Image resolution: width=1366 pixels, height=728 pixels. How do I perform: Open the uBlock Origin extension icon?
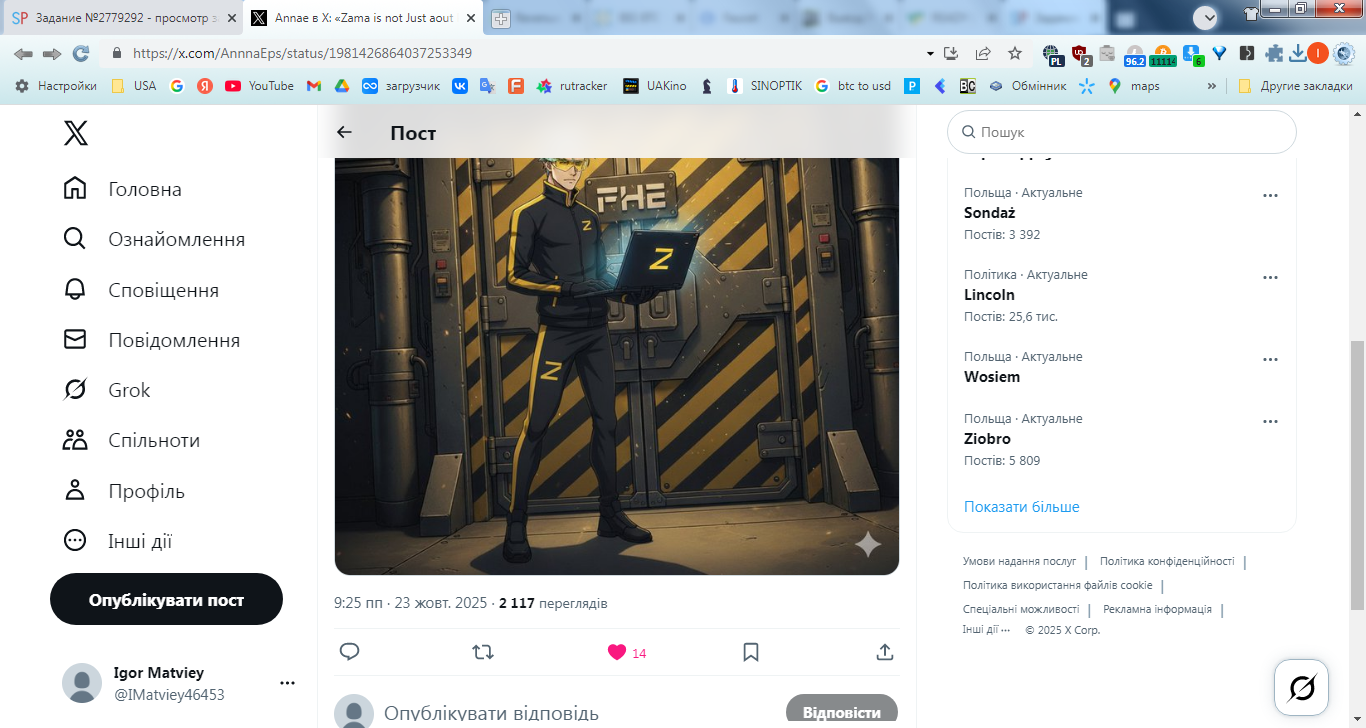pos(1080,54)
